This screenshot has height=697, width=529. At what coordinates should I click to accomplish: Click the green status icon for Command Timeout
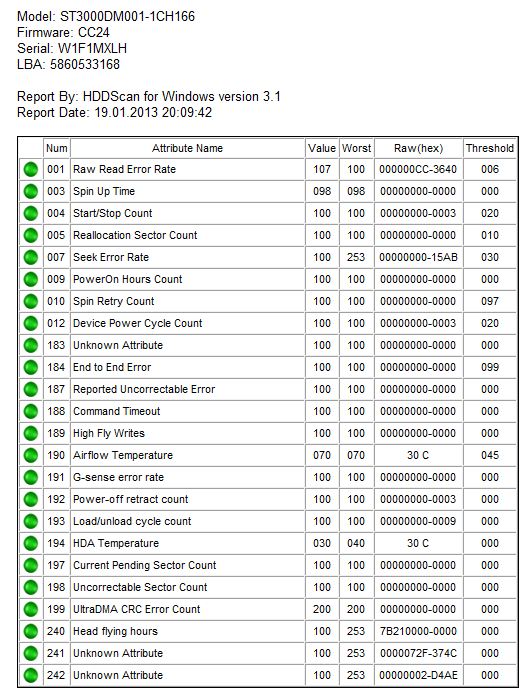click(31, 412)
